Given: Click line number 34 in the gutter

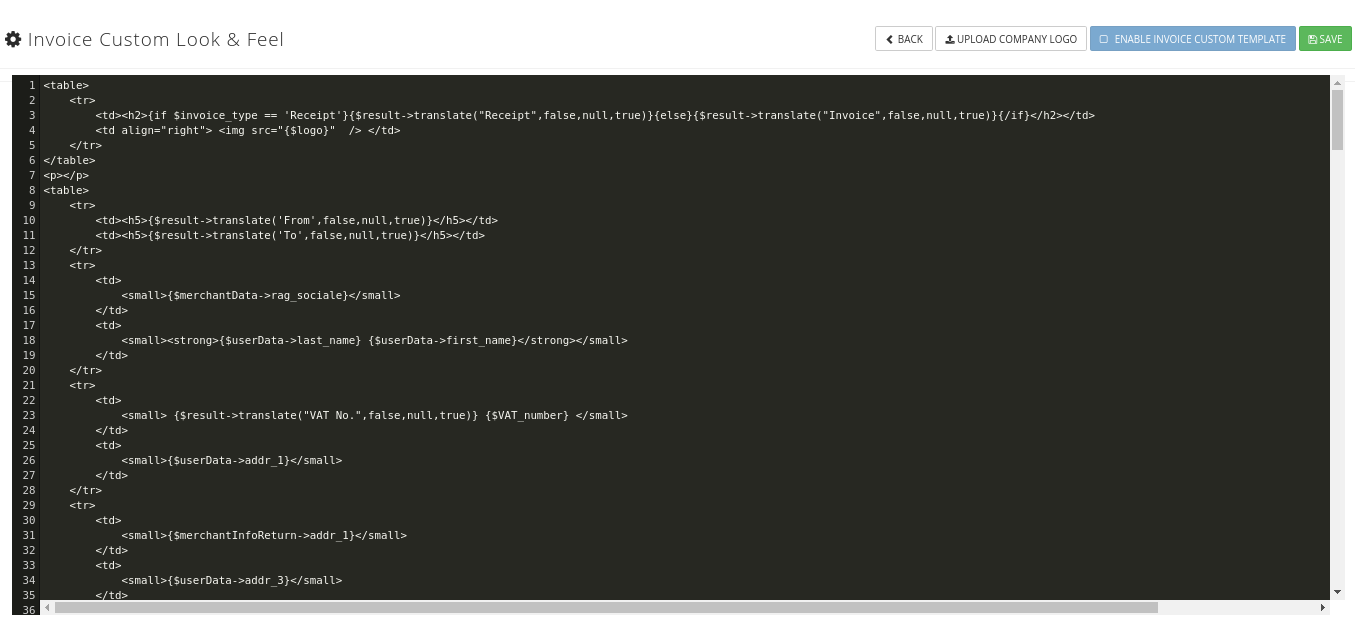Looking at the screenshot, I should [x=29, y=580].
